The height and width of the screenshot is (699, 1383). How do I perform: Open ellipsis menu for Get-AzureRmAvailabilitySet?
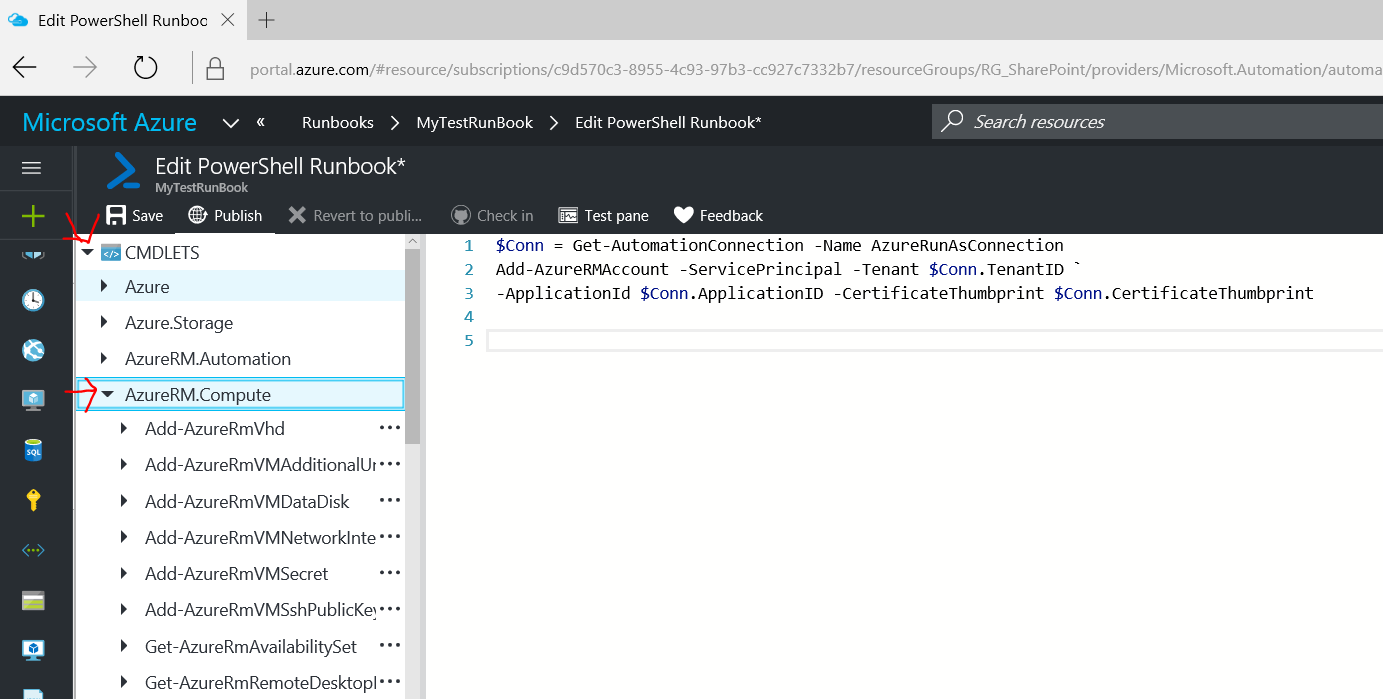pos(389,646)
